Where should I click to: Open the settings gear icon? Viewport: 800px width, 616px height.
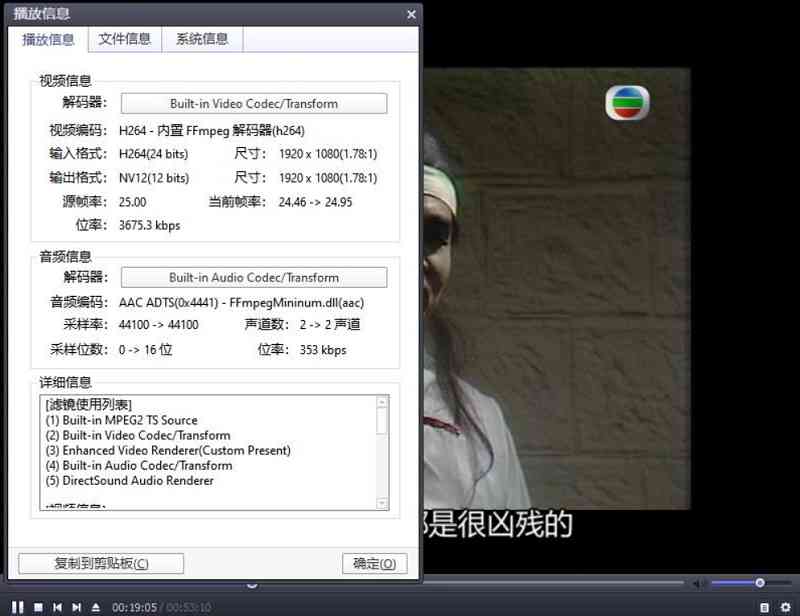coord(785,607)
